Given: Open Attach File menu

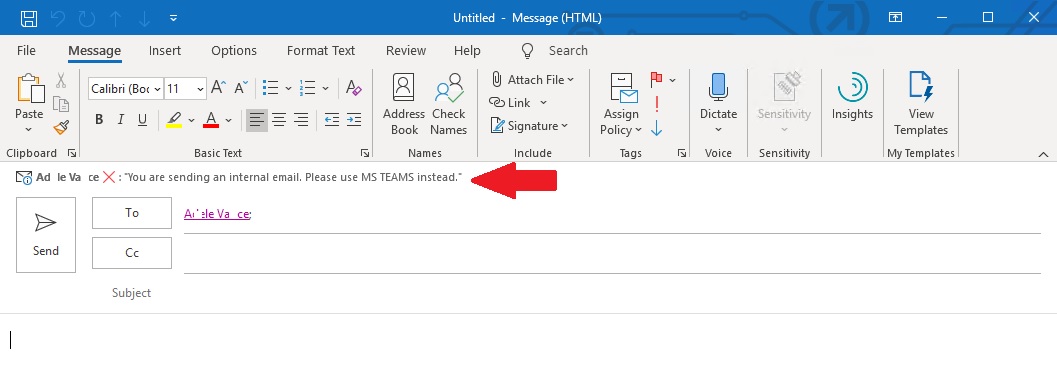Looking at the screenshot, I should coord(533,80).
